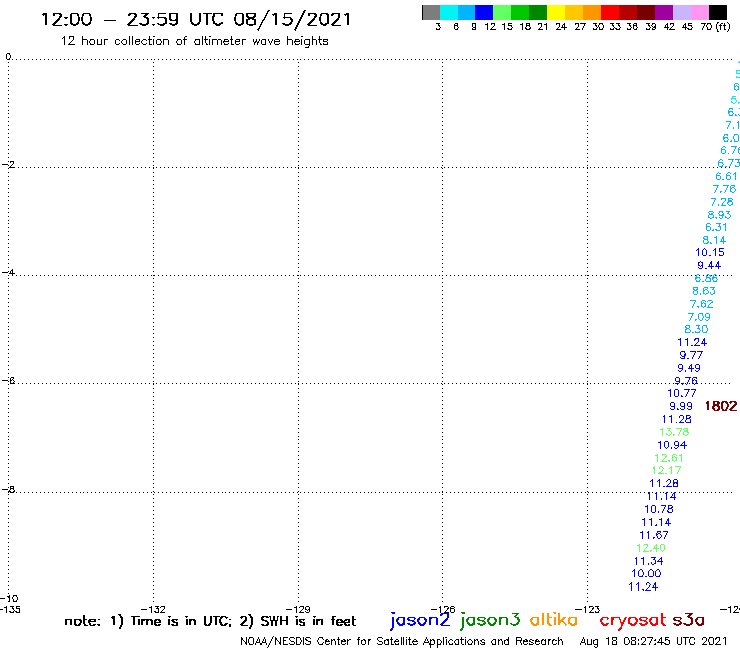Click the 12.17 wave height value
Viewport: 740px width, 650px height.
[666, 471]
